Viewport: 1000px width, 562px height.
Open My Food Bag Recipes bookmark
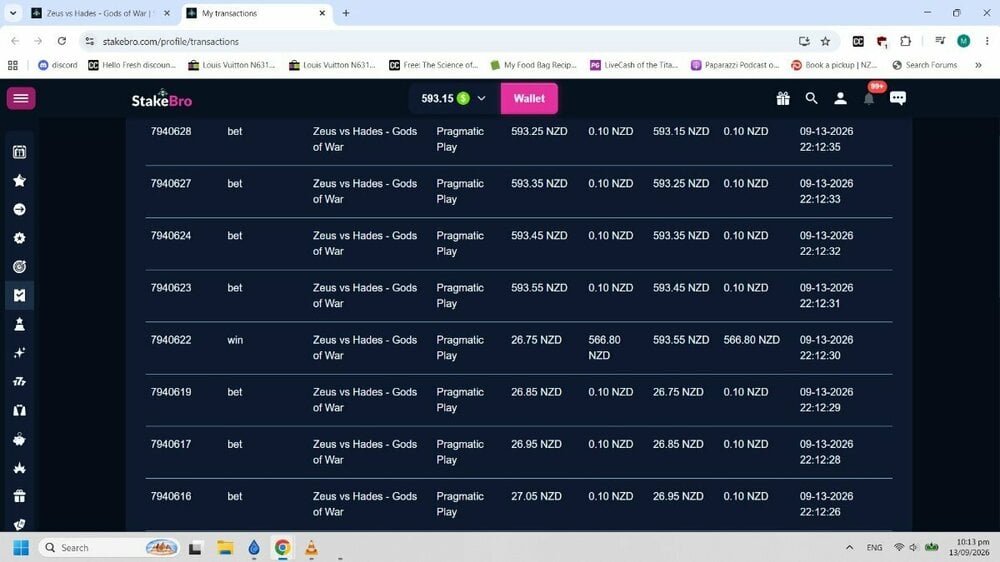point(533,65)
